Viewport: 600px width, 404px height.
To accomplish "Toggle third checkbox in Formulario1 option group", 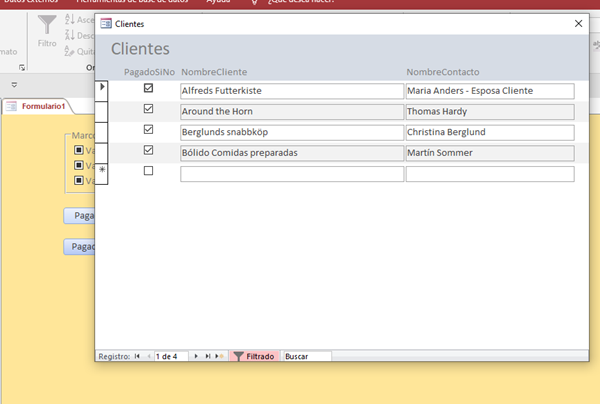I will tap(79, 180).
